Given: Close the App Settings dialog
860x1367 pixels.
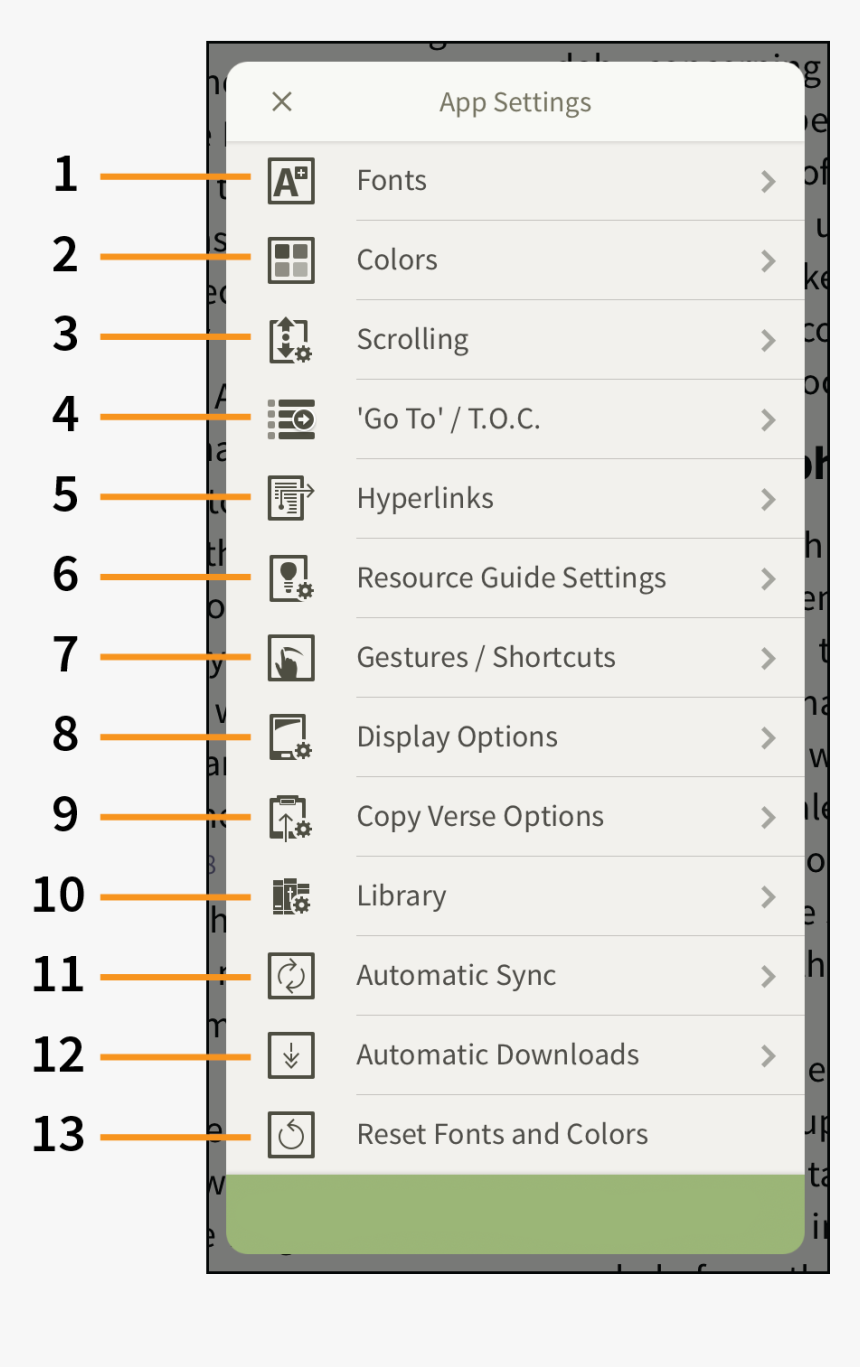Looking at the screenshot, I should [281, 101].
